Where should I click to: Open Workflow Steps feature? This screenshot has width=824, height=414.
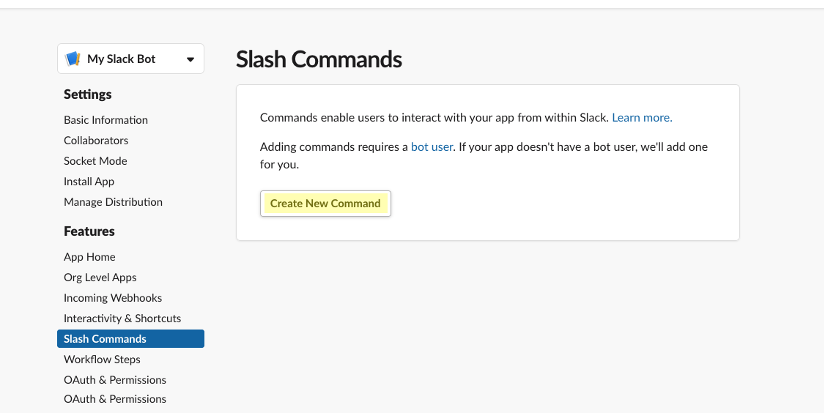pyautogui.click(x=102, y=359)
